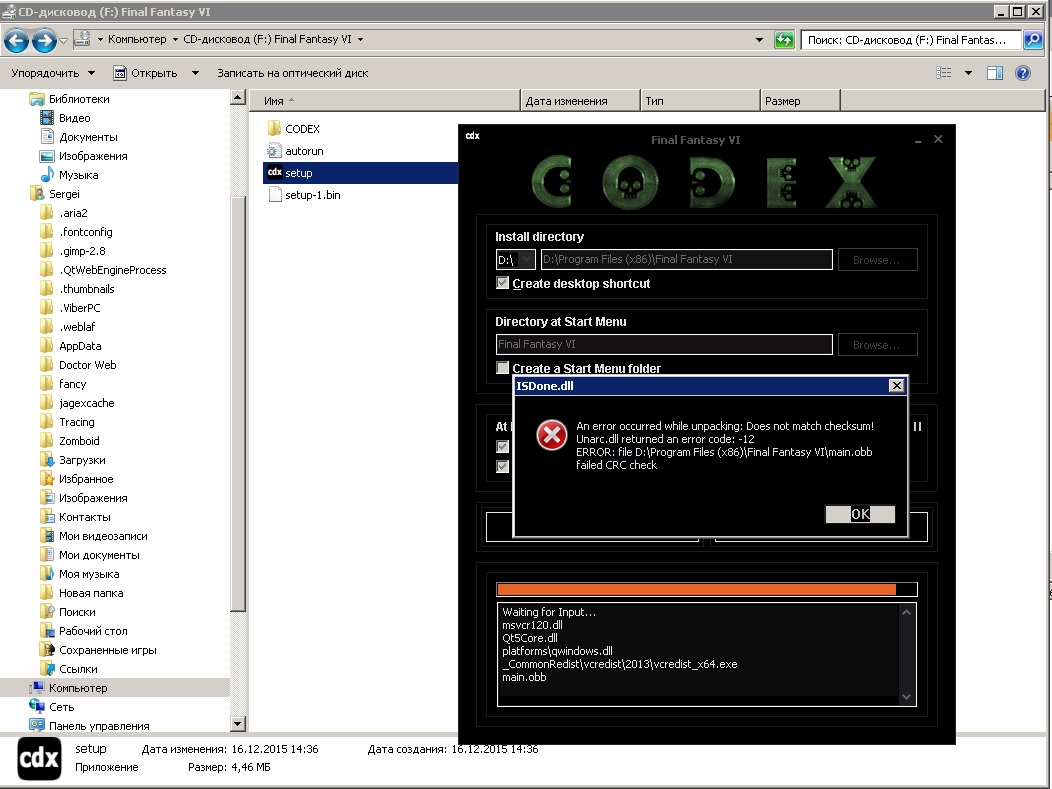1052x789 pixels.
Task: Click the error icon in ISDone.dll dialog
Action: tap(551, 435)
